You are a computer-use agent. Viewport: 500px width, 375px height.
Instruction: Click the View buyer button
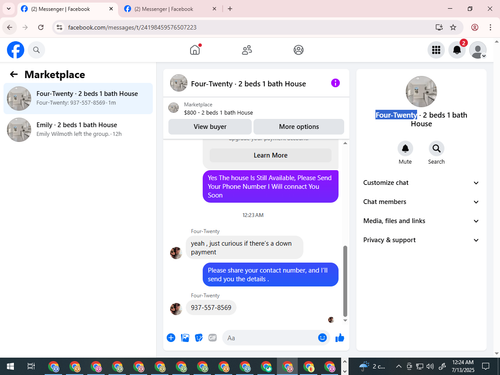tap(210, 127)
